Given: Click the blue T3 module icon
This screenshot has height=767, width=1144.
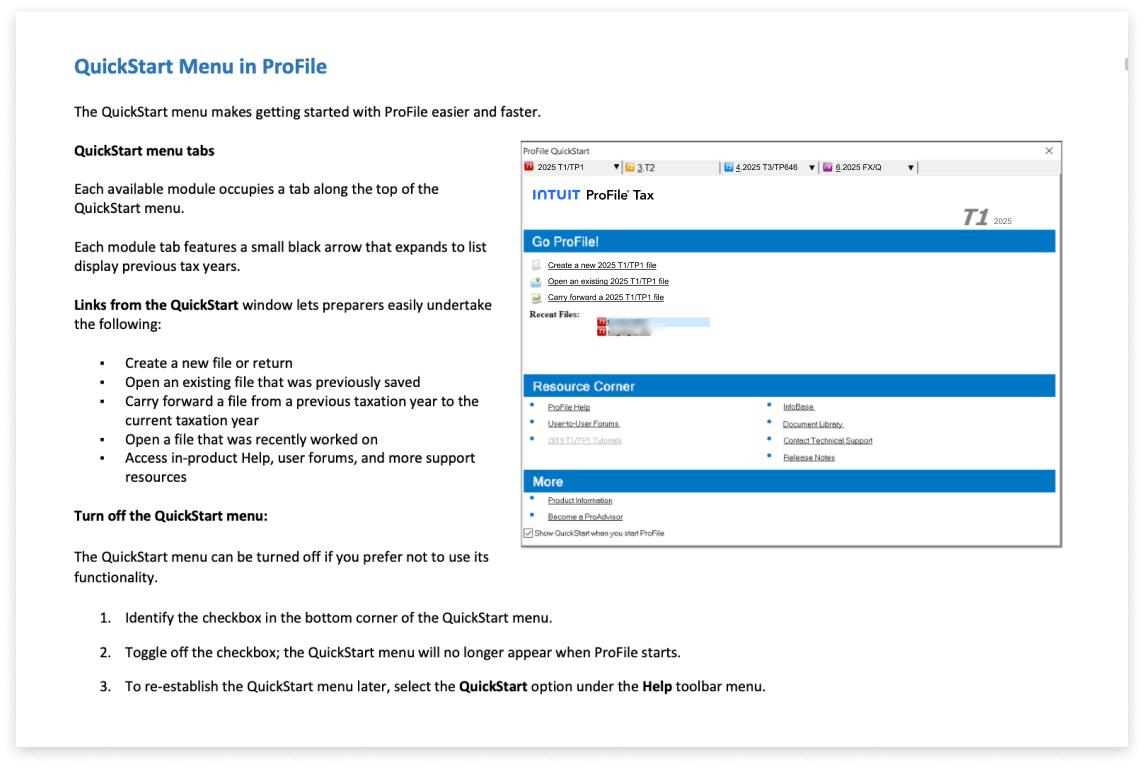Looking at the screenshot, I should click(728, 167).
